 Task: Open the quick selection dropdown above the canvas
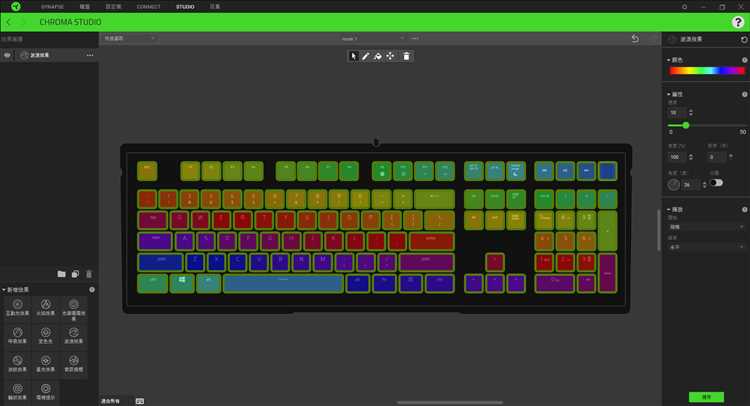pyautogui.click(x=129, y=38)
